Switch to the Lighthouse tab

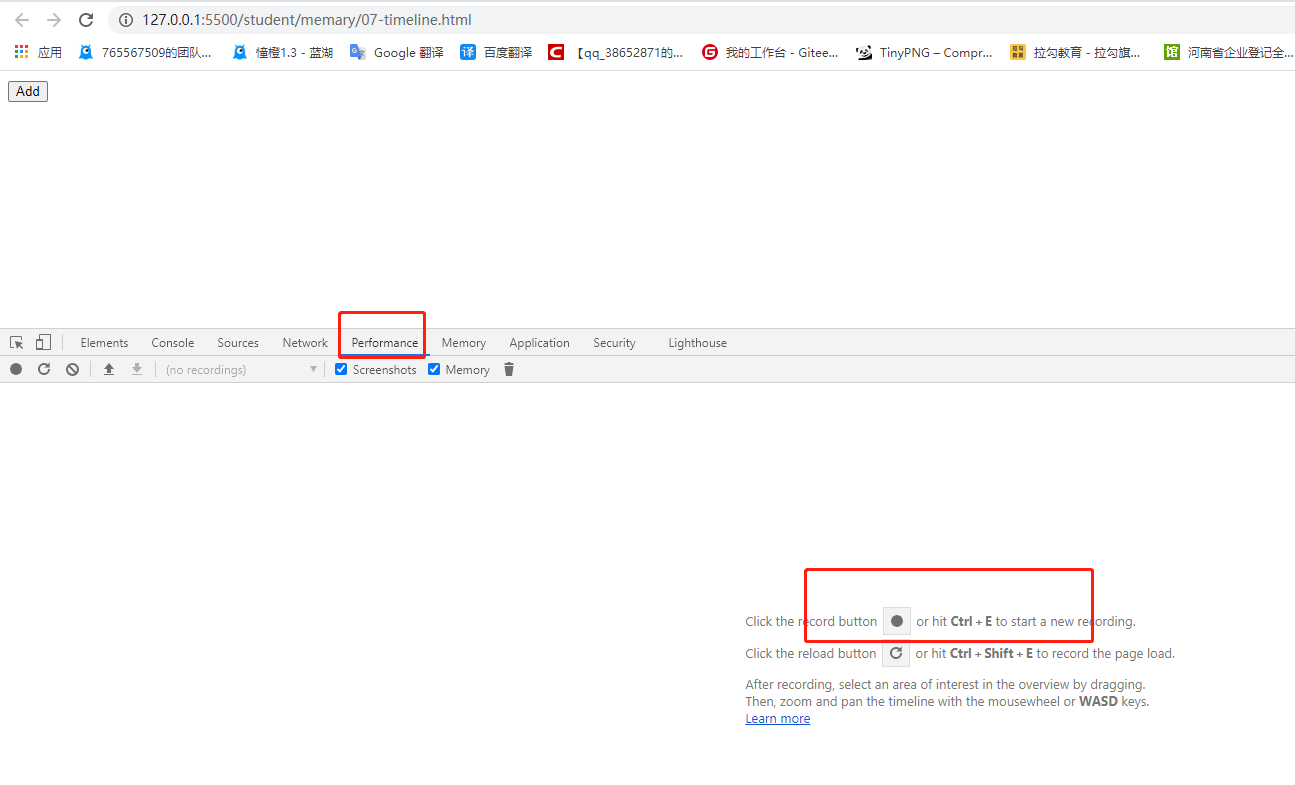pyautogui.click(x=697, y=343)
